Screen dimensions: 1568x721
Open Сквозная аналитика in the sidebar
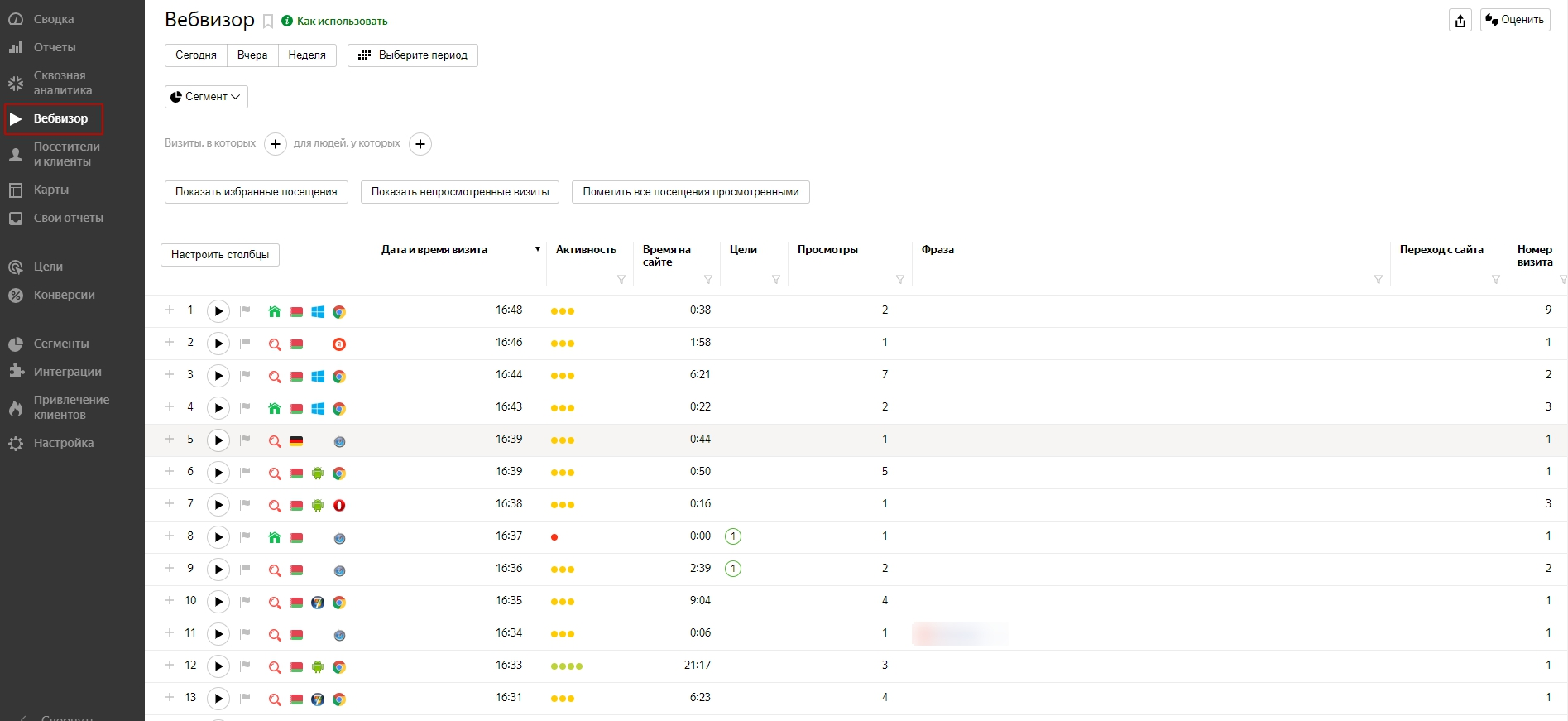(x=63, y=83)
